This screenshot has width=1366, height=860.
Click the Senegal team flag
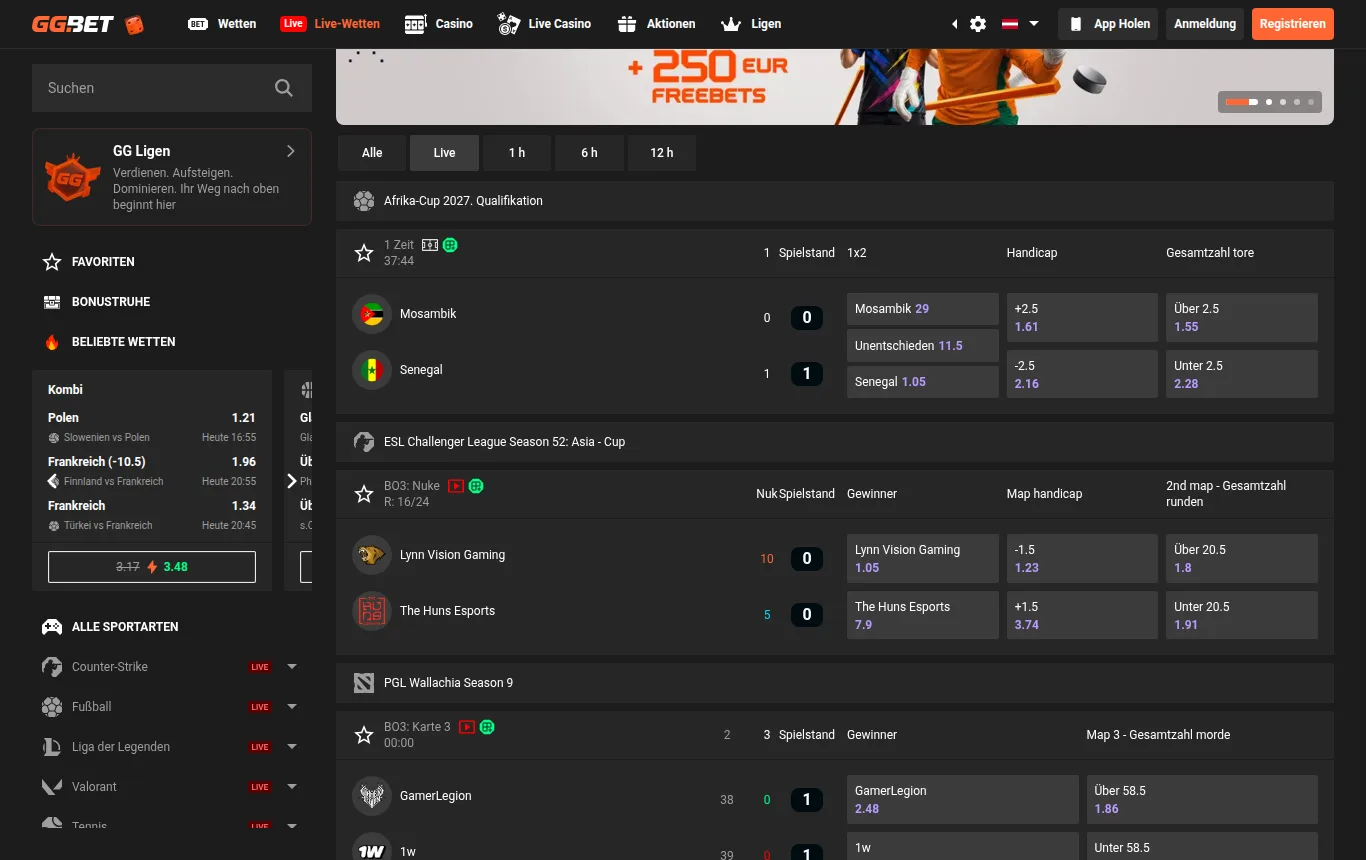(x=372, y=370)
